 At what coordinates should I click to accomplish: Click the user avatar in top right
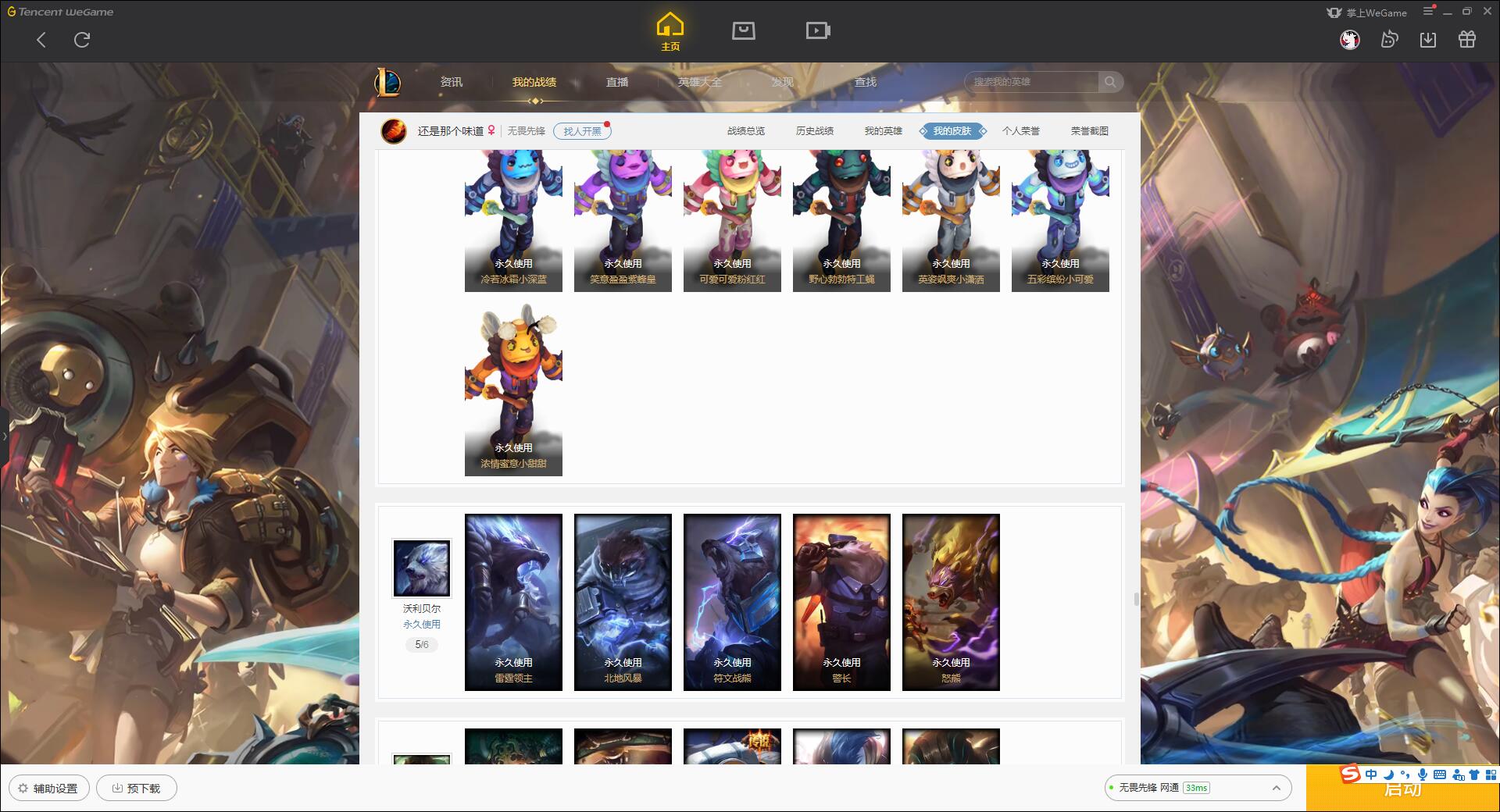(x=1349, y=40)
